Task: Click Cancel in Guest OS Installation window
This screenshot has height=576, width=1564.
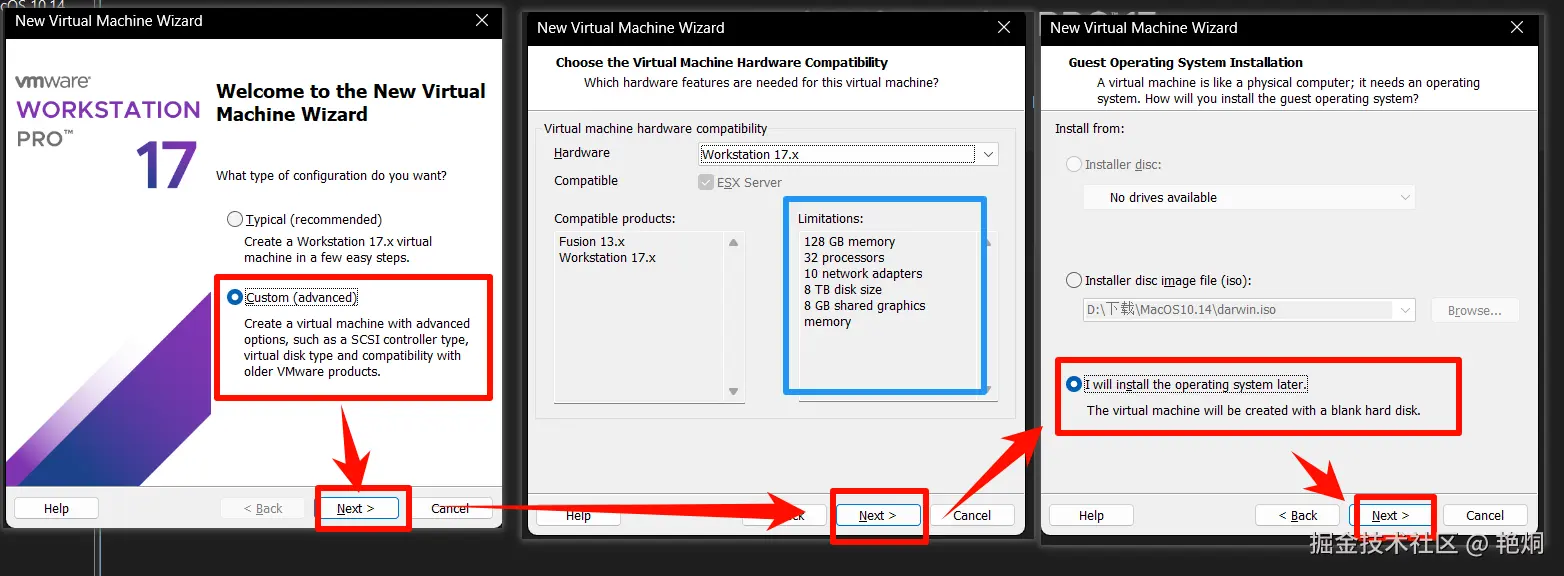Action: coord(1485,515)
